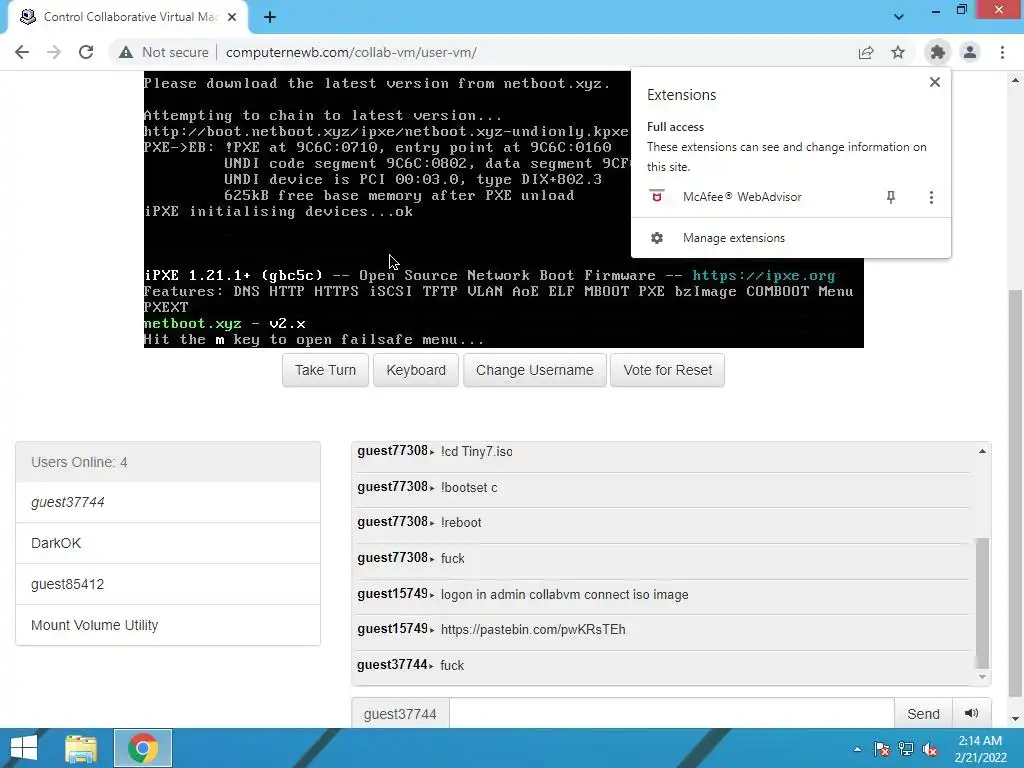The image size is (1024, 768).
Task: Open the pastebin.com/pwKRsTEh link in chat
Action: tap(533, 630)
